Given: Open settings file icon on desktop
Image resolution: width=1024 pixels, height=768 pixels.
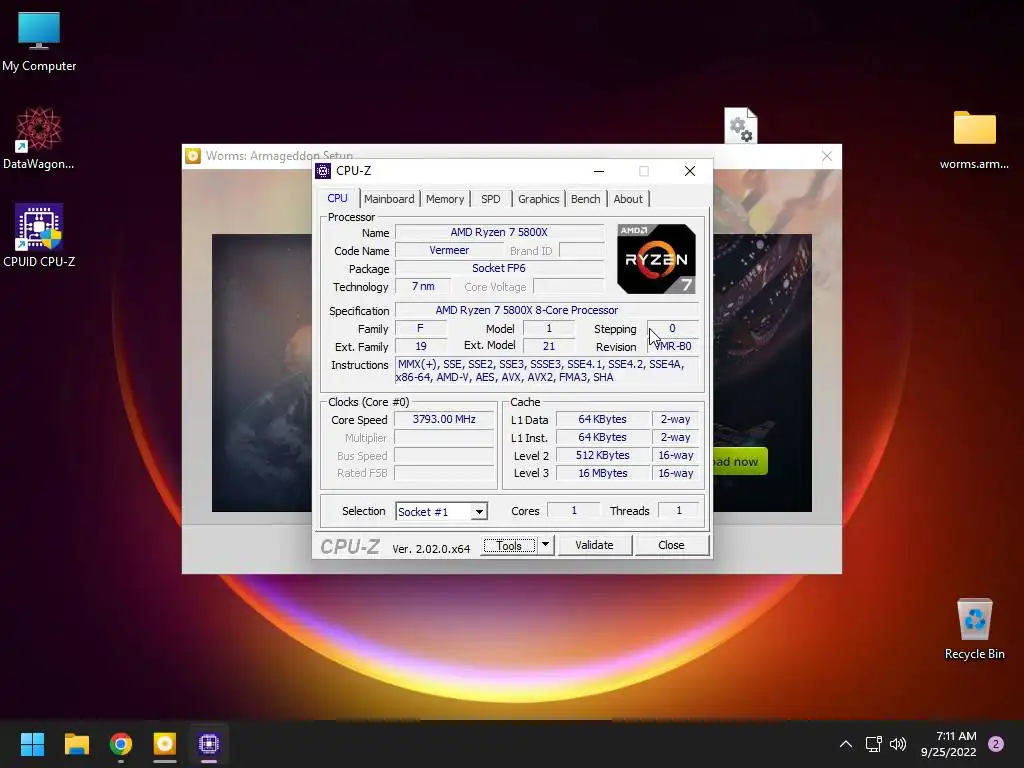Looking at the screenshot, I should click(741, 125).
